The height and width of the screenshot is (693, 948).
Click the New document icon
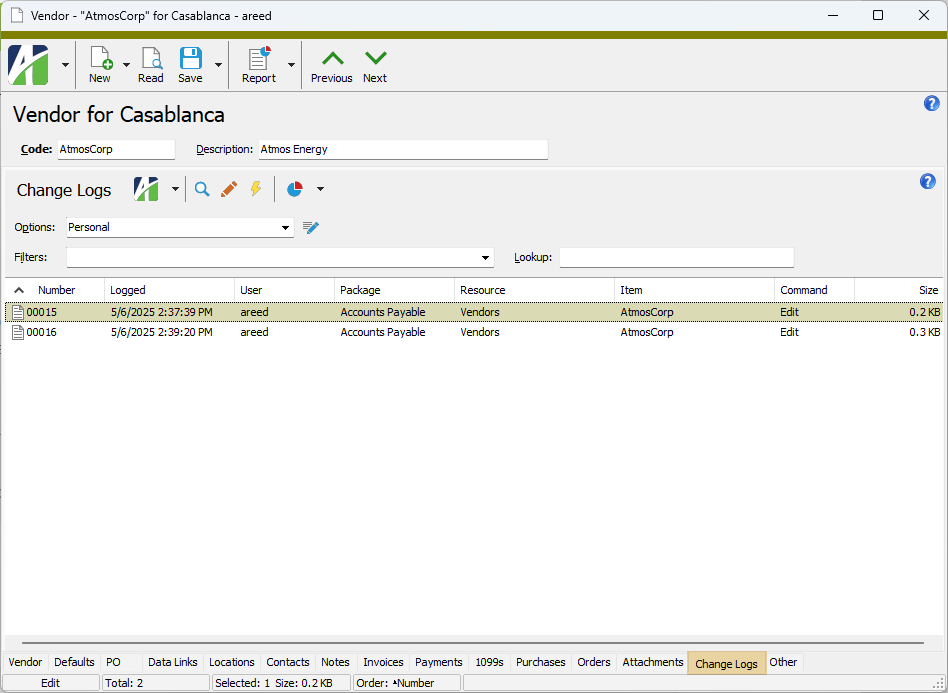100,58
